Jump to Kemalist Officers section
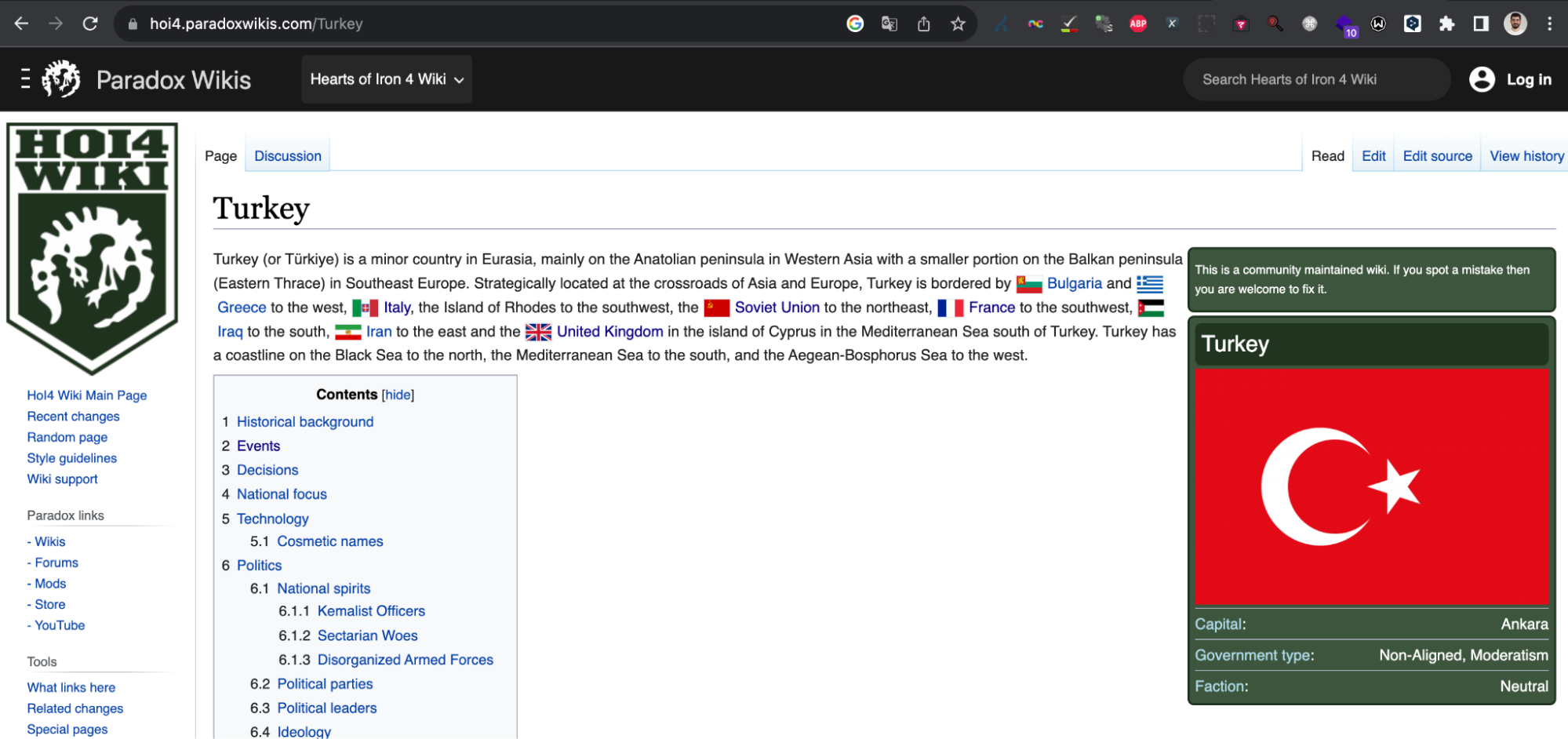1568x739 pixels. [371, 611]
